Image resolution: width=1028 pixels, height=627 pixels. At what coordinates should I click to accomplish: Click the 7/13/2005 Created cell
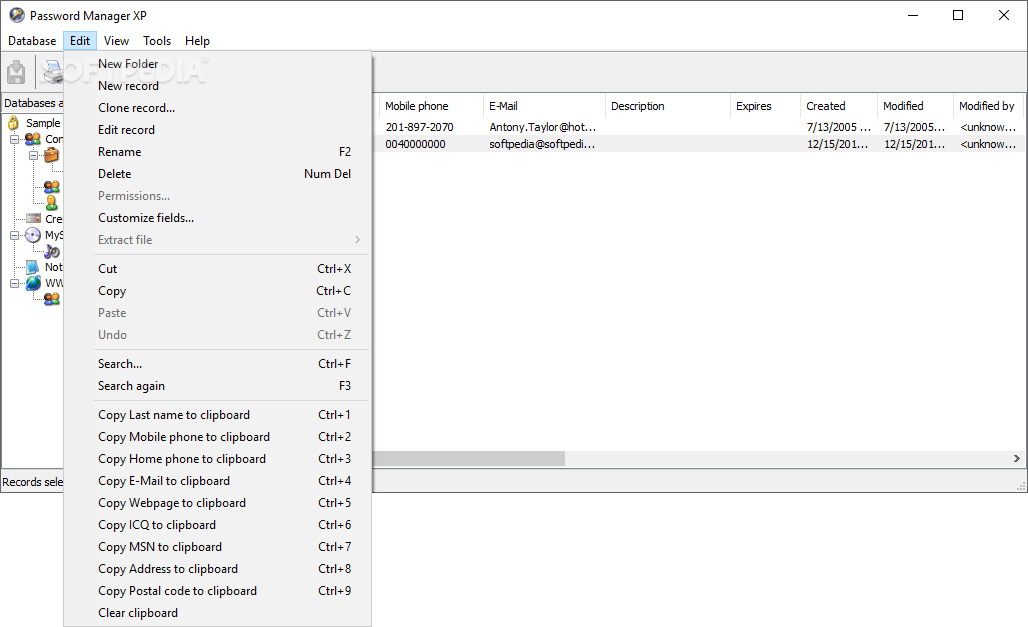pyautogui.click(x=839, y=127)
